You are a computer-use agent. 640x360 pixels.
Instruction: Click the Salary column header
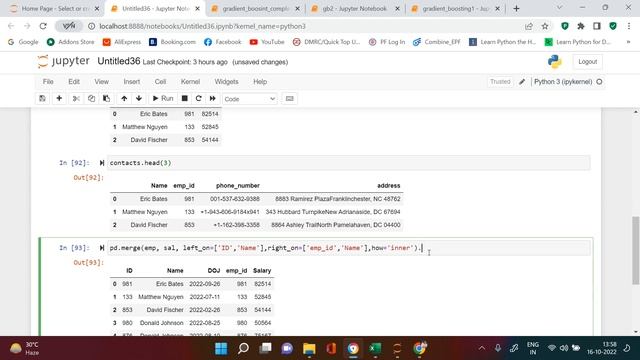pyautogui.click(x=262, y=271)
